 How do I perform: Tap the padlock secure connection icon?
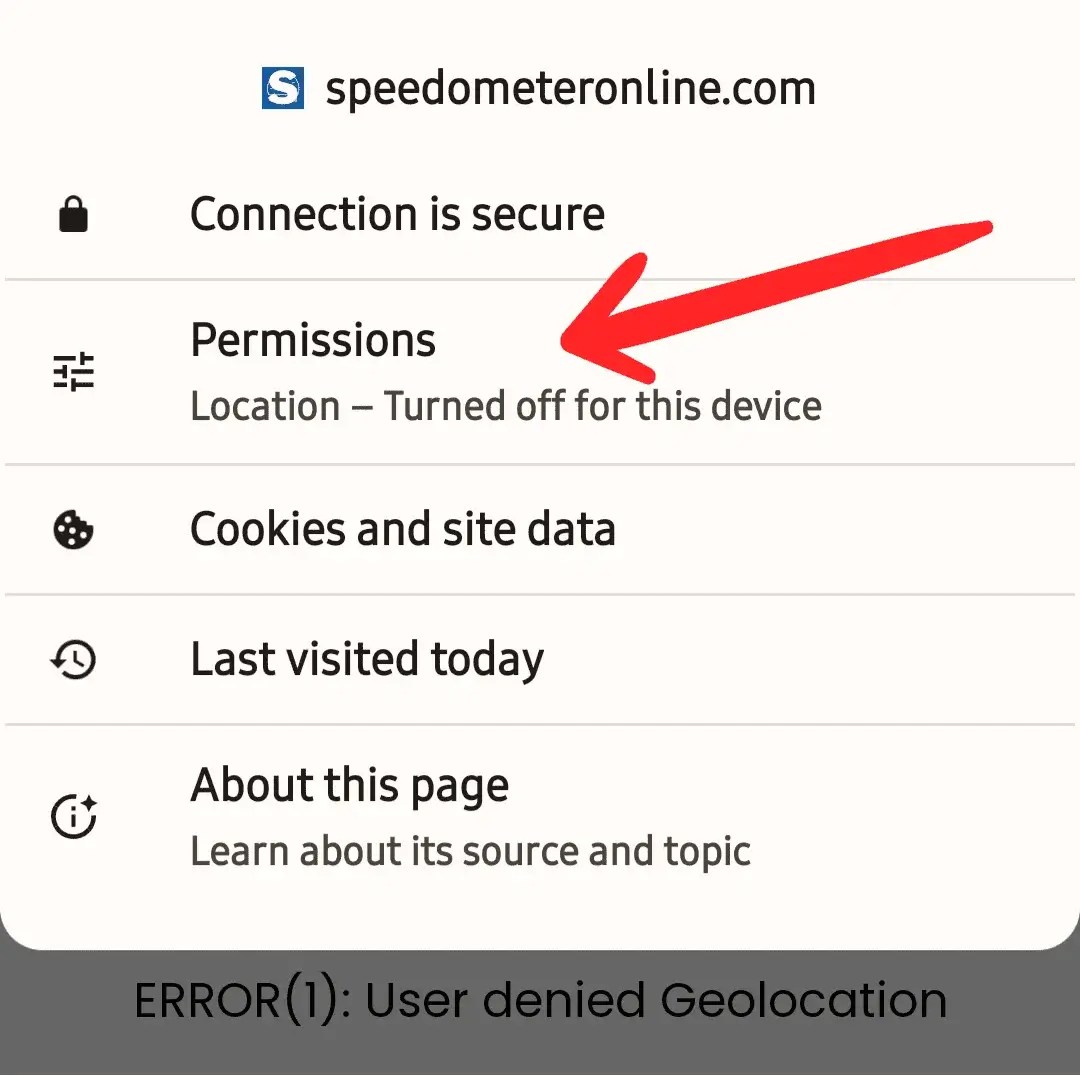(x=73, y=214)
